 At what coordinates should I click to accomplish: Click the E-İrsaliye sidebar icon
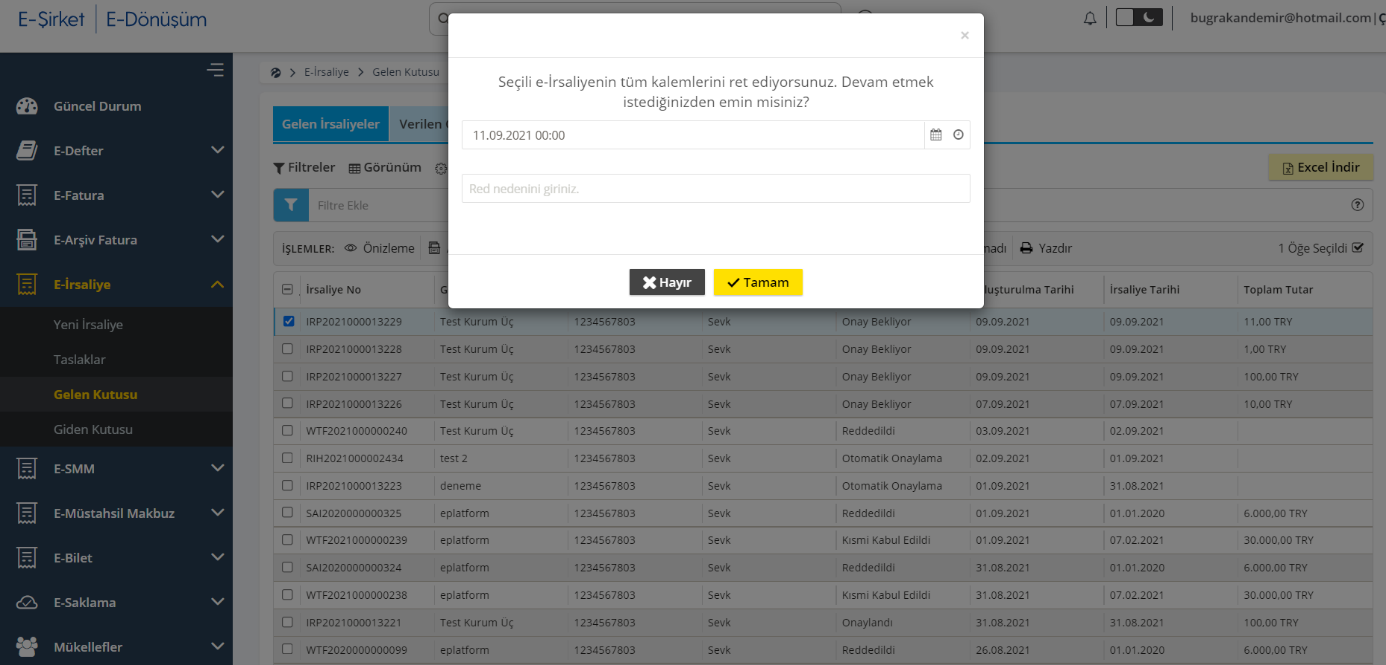[27, 284]
